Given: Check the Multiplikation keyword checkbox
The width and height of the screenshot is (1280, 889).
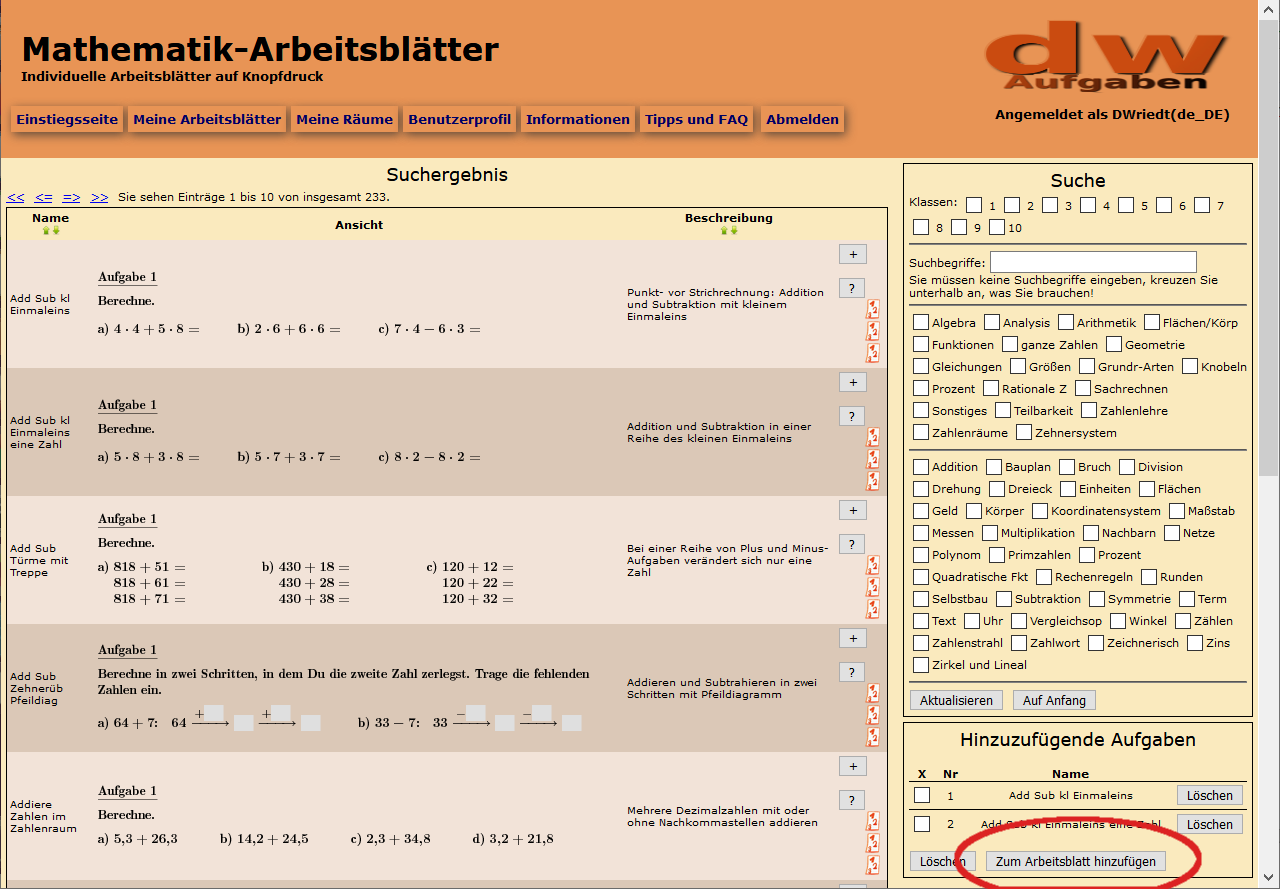Looking at the screenshot, I should (990, 532).
